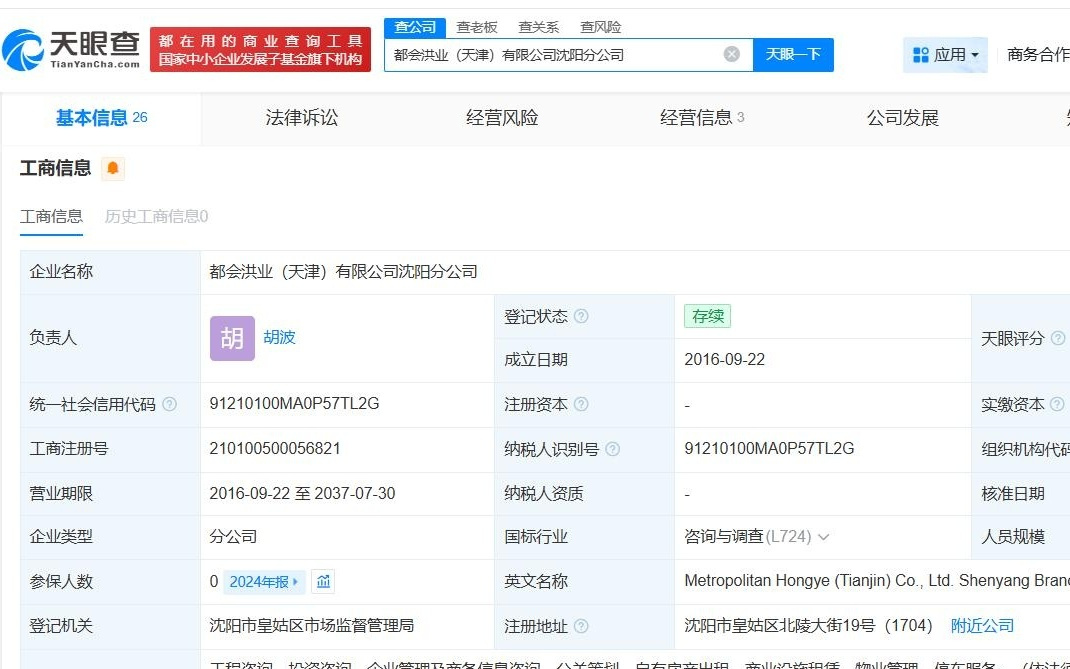Open 胡波 person profile link
This screenshot has width=1070, height=669.
(278, 338)
